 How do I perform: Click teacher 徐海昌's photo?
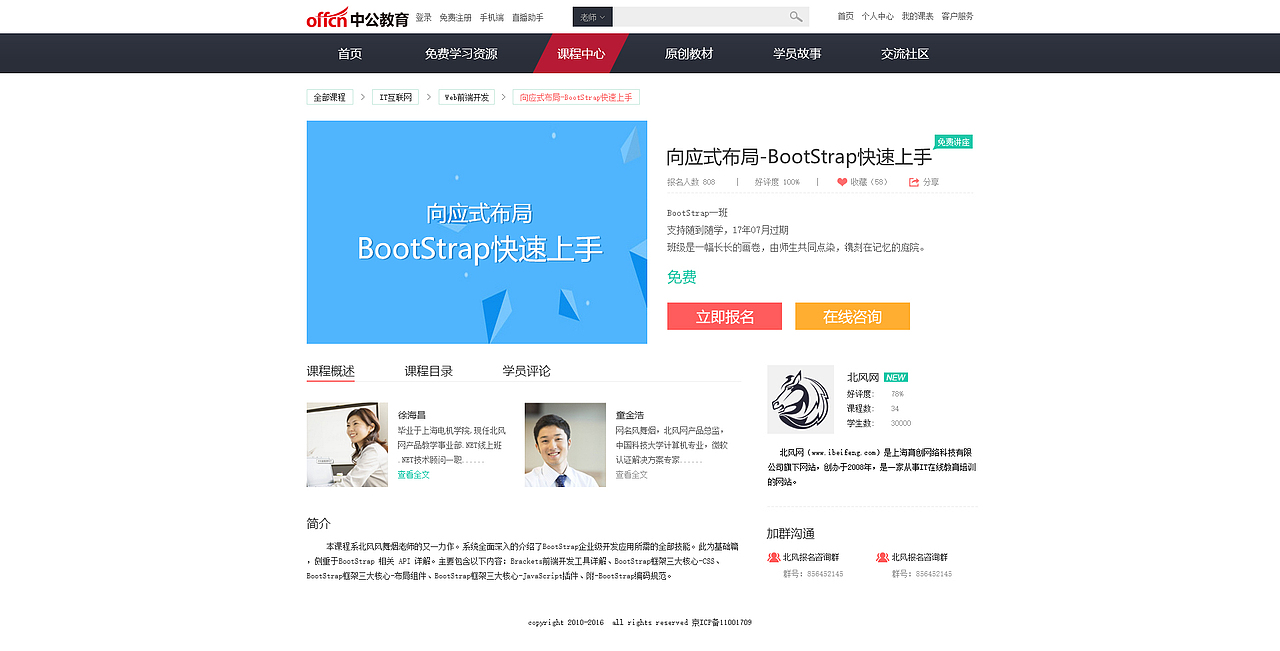[x=347, y=445]
